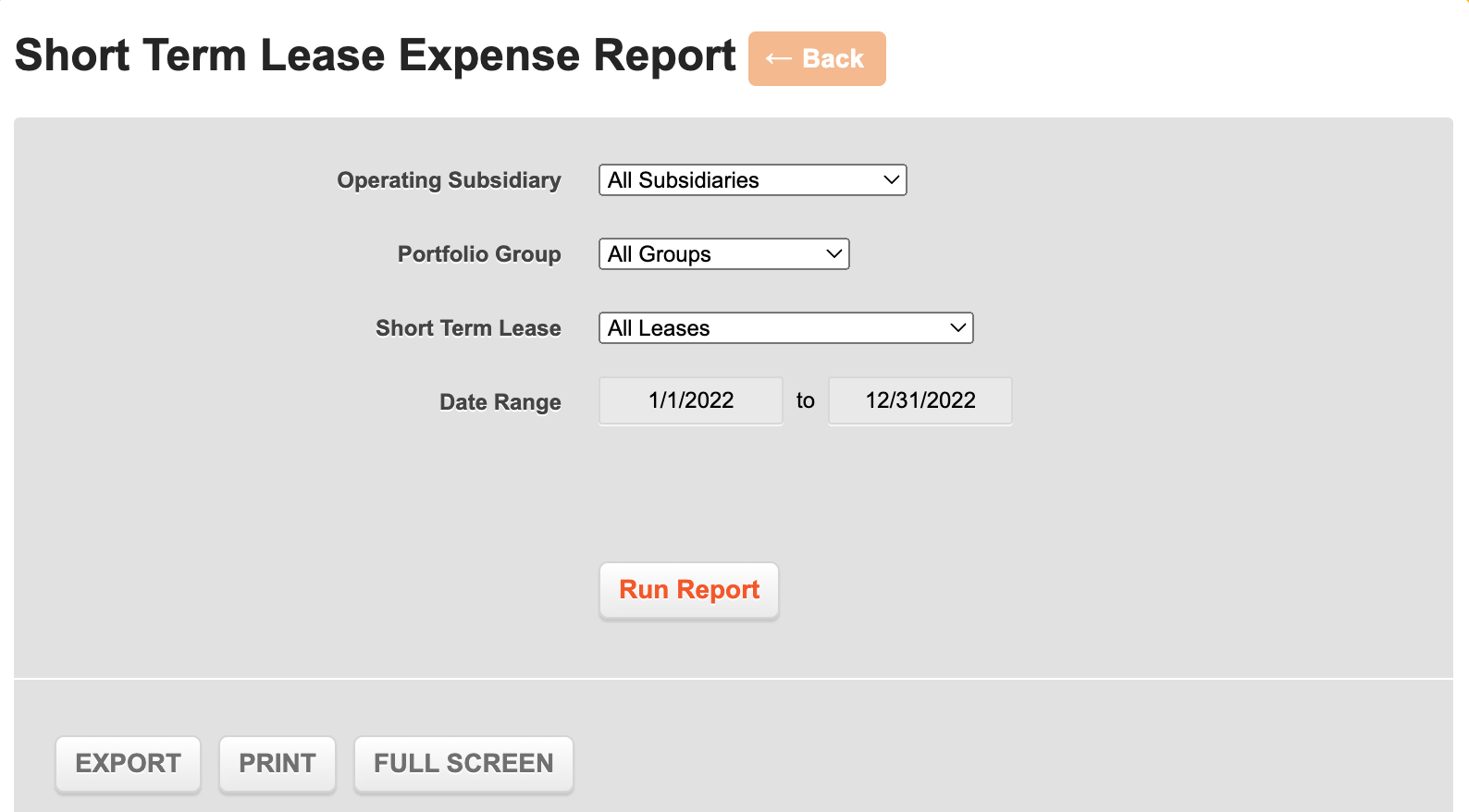Click the gray filter panel background
This screenshot has height=812, width=1469.
point(1203,509)
